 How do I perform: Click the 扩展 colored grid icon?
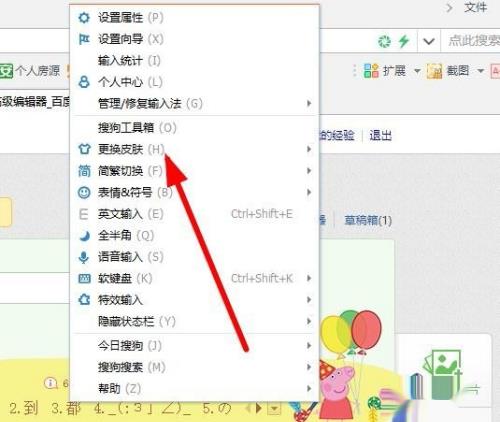pyautogui.click(x=371, y=71)
